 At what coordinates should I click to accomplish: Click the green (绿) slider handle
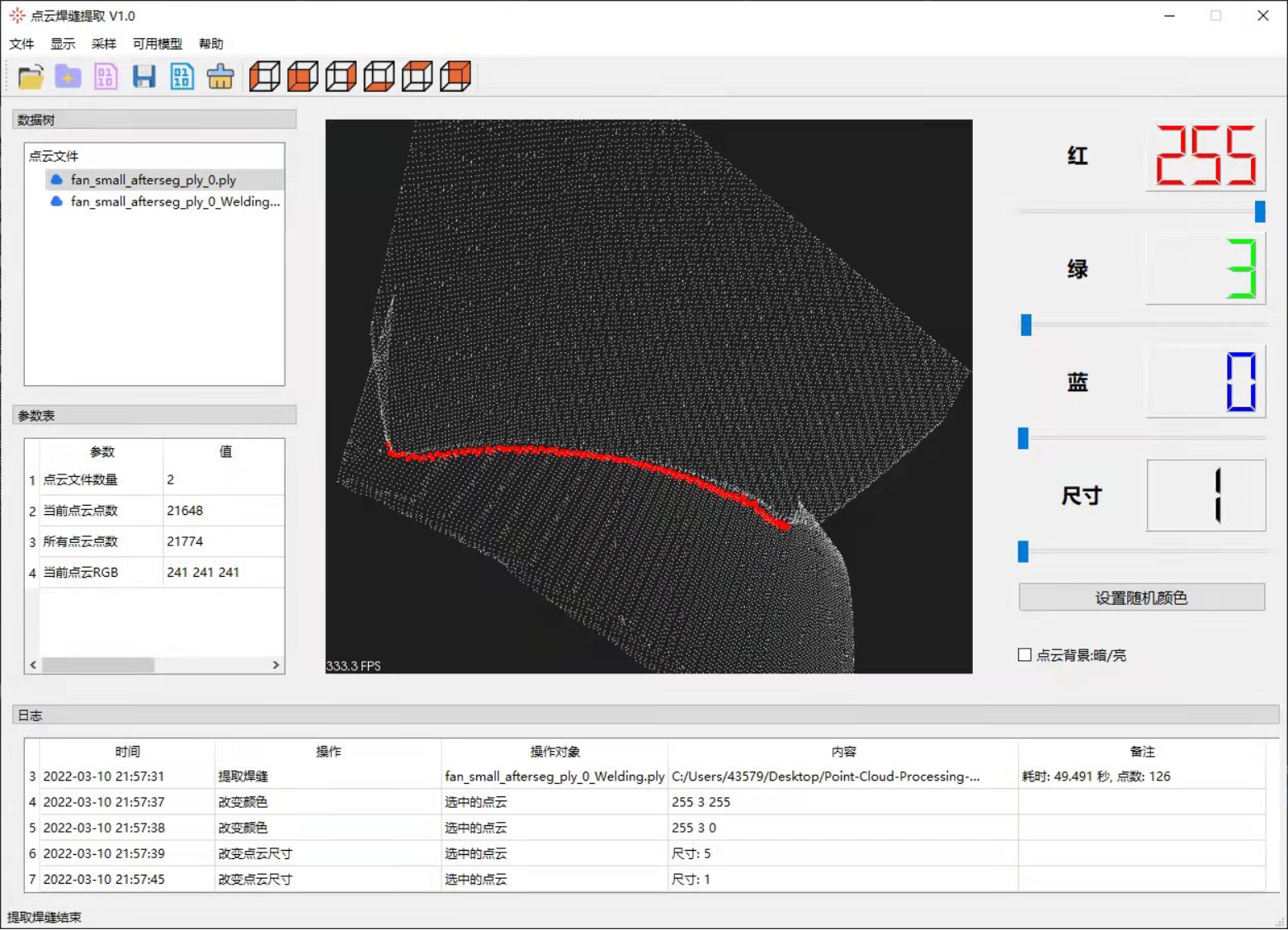1026,325
